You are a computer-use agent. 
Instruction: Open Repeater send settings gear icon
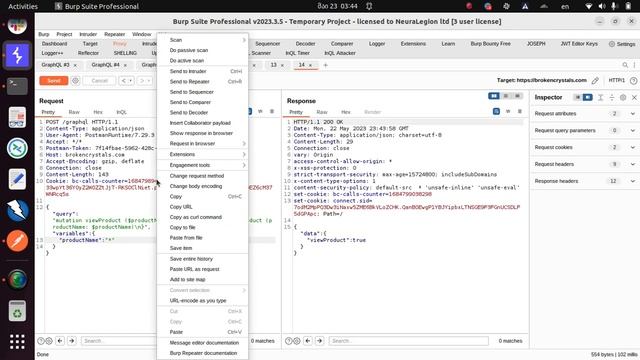coord(75,81)
